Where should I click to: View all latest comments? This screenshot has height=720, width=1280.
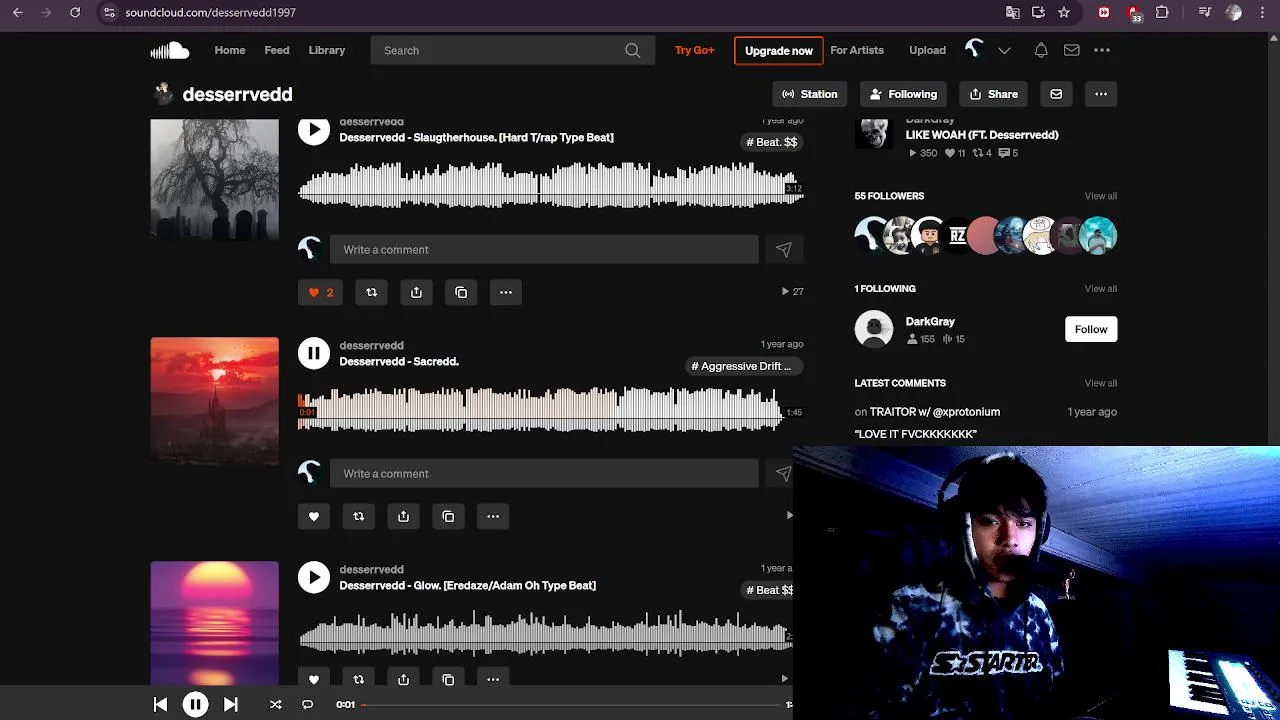(x=1100, y=383)
